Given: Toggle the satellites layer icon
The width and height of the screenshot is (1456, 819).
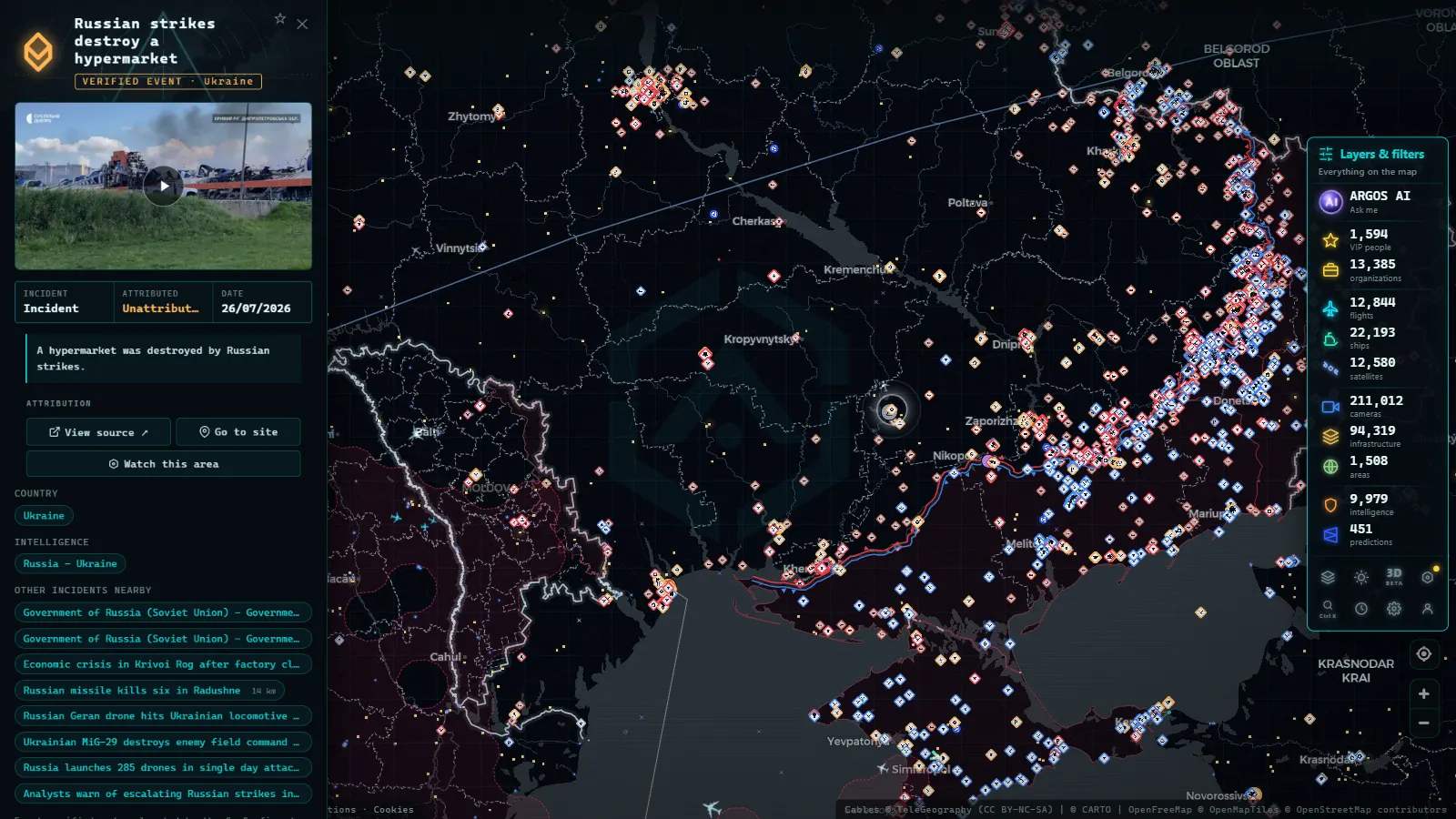Looking at the screenshot, I should point(1330,369).
